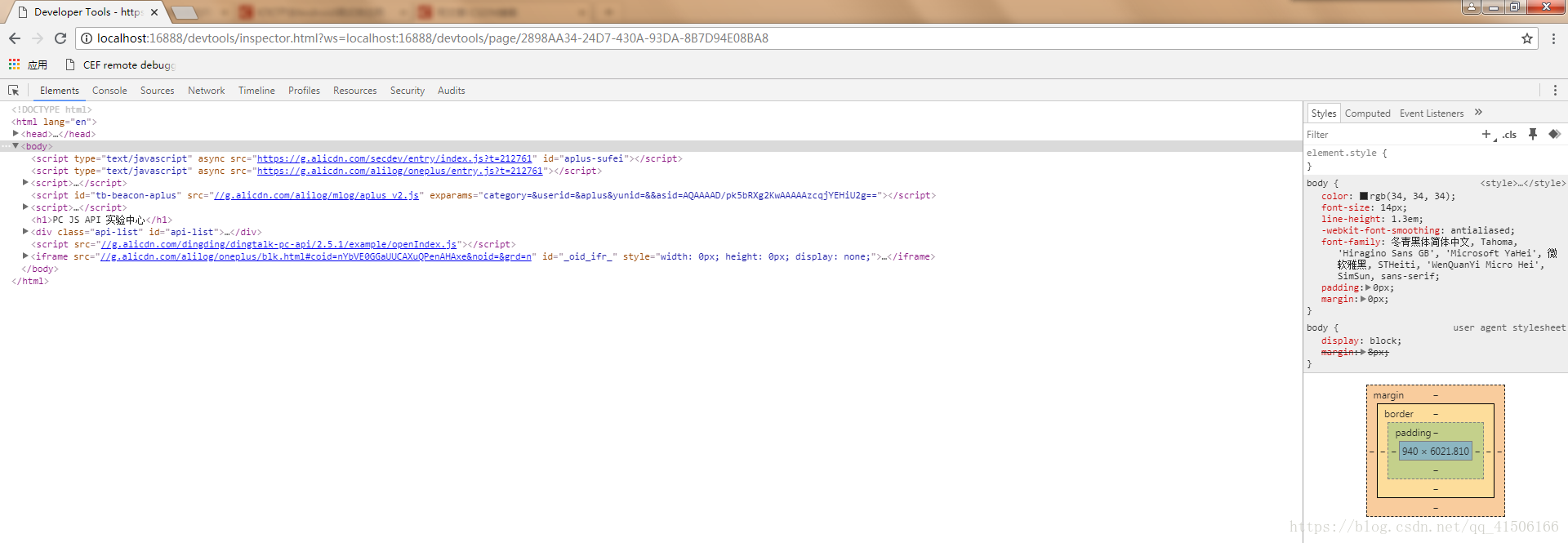Open the CEF remote debugging bookmark
Viewport: 1568px width, 543px height.
point(120,65)
